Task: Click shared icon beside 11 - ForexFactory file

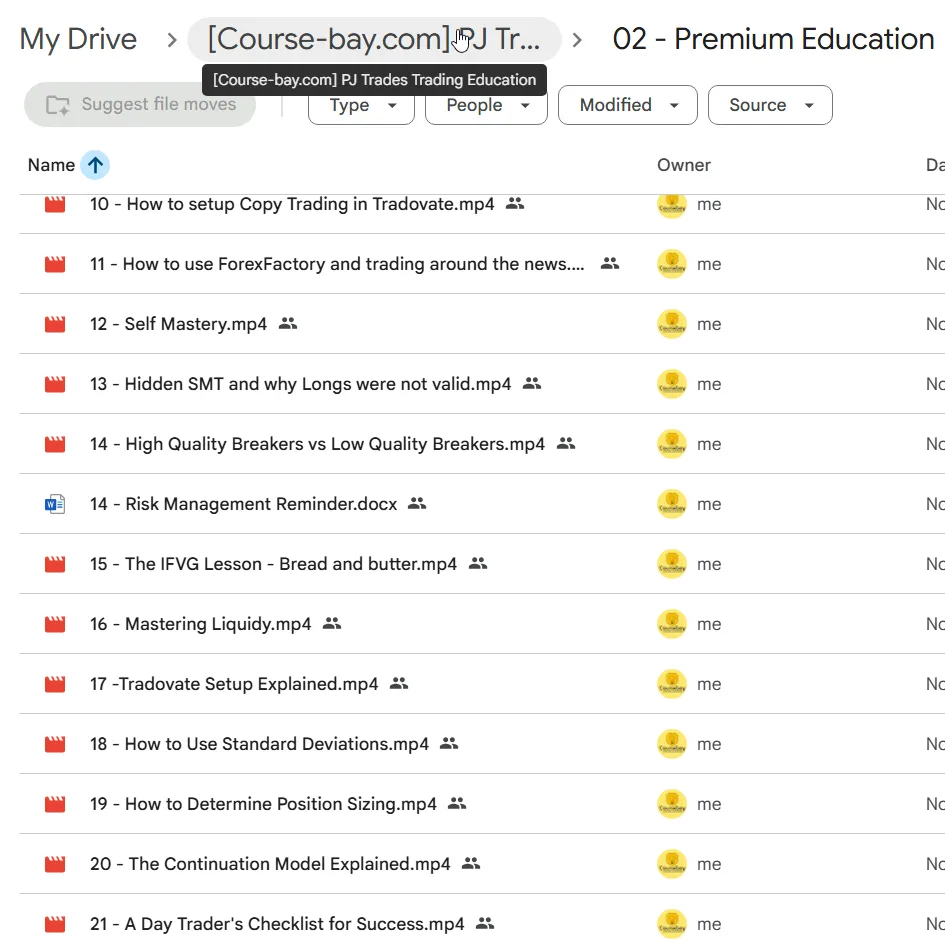Action: (x=610, y=263)
